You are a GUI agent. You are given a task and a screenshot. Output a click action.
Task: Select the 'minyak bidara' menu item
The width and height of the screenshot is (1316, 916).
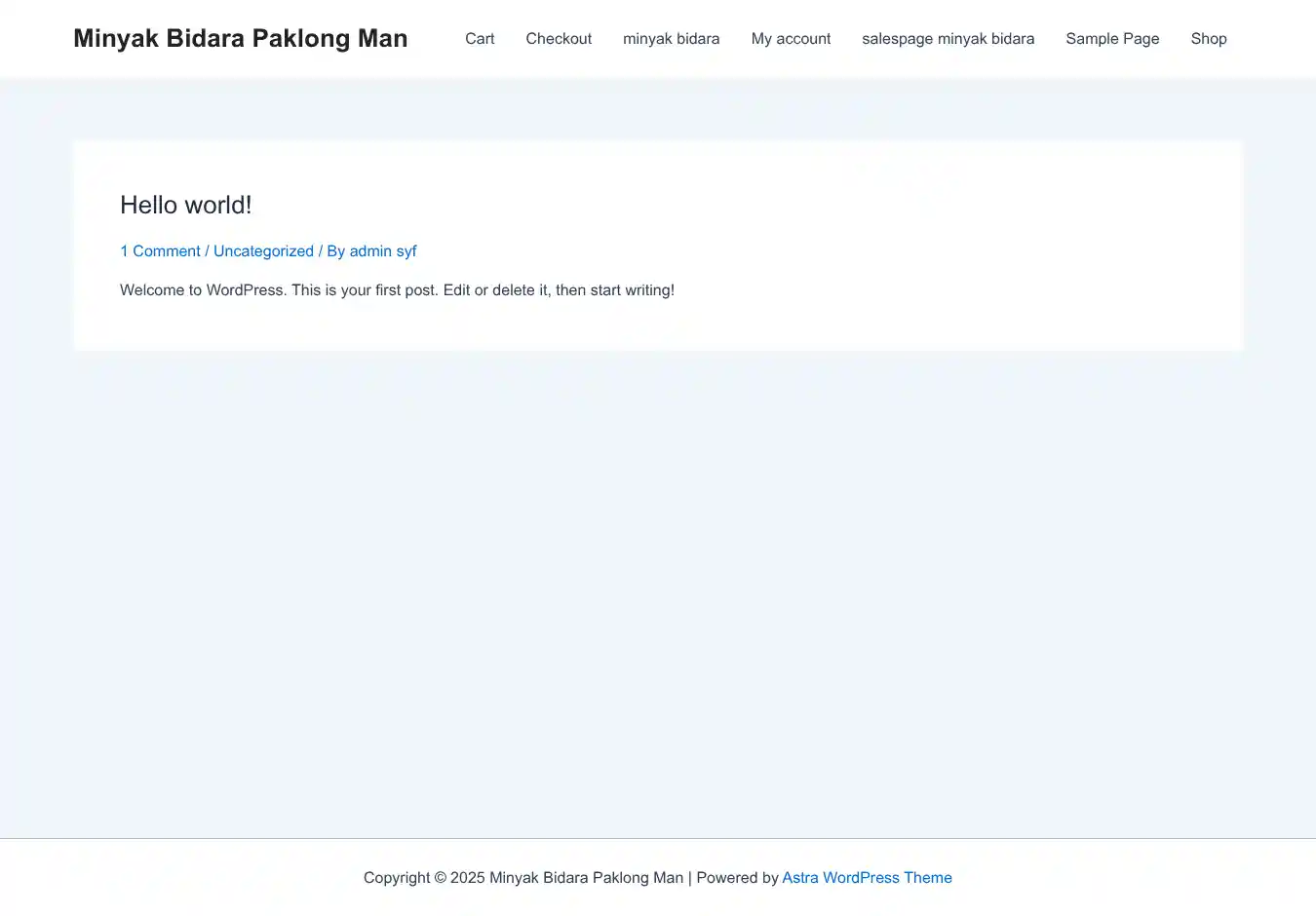pos(671,39)
